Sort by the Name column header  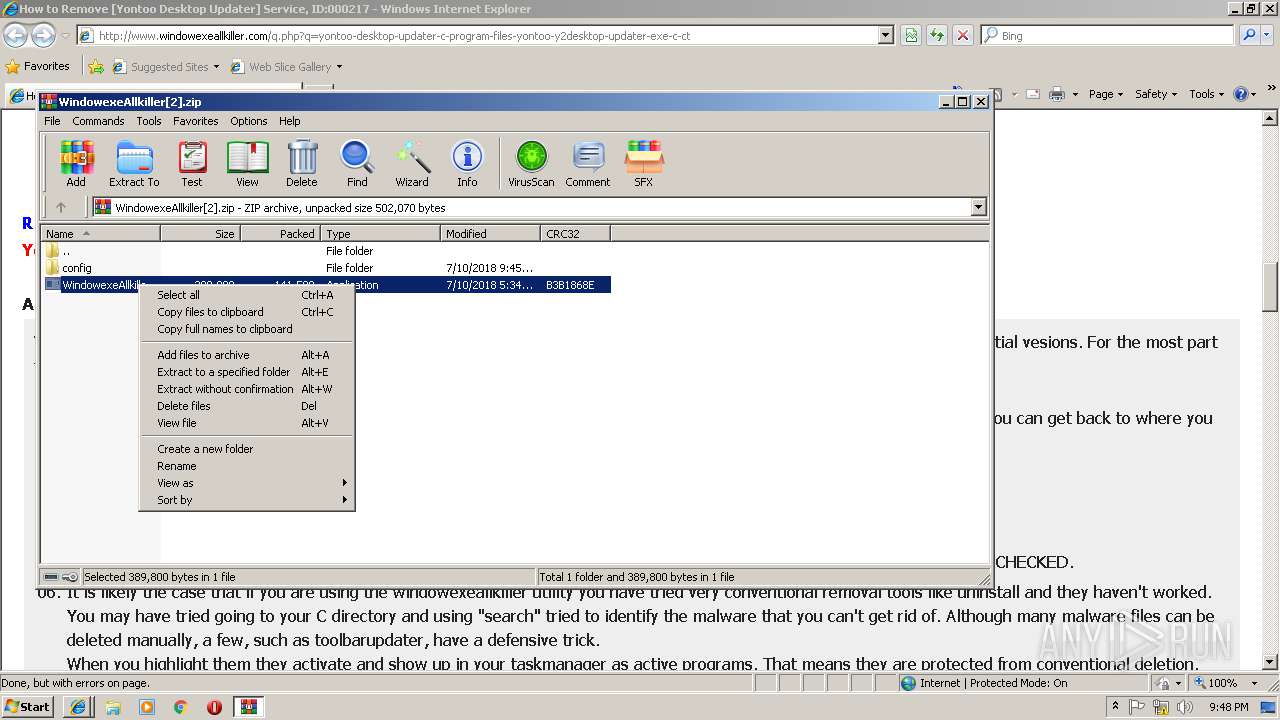[100, 234]
